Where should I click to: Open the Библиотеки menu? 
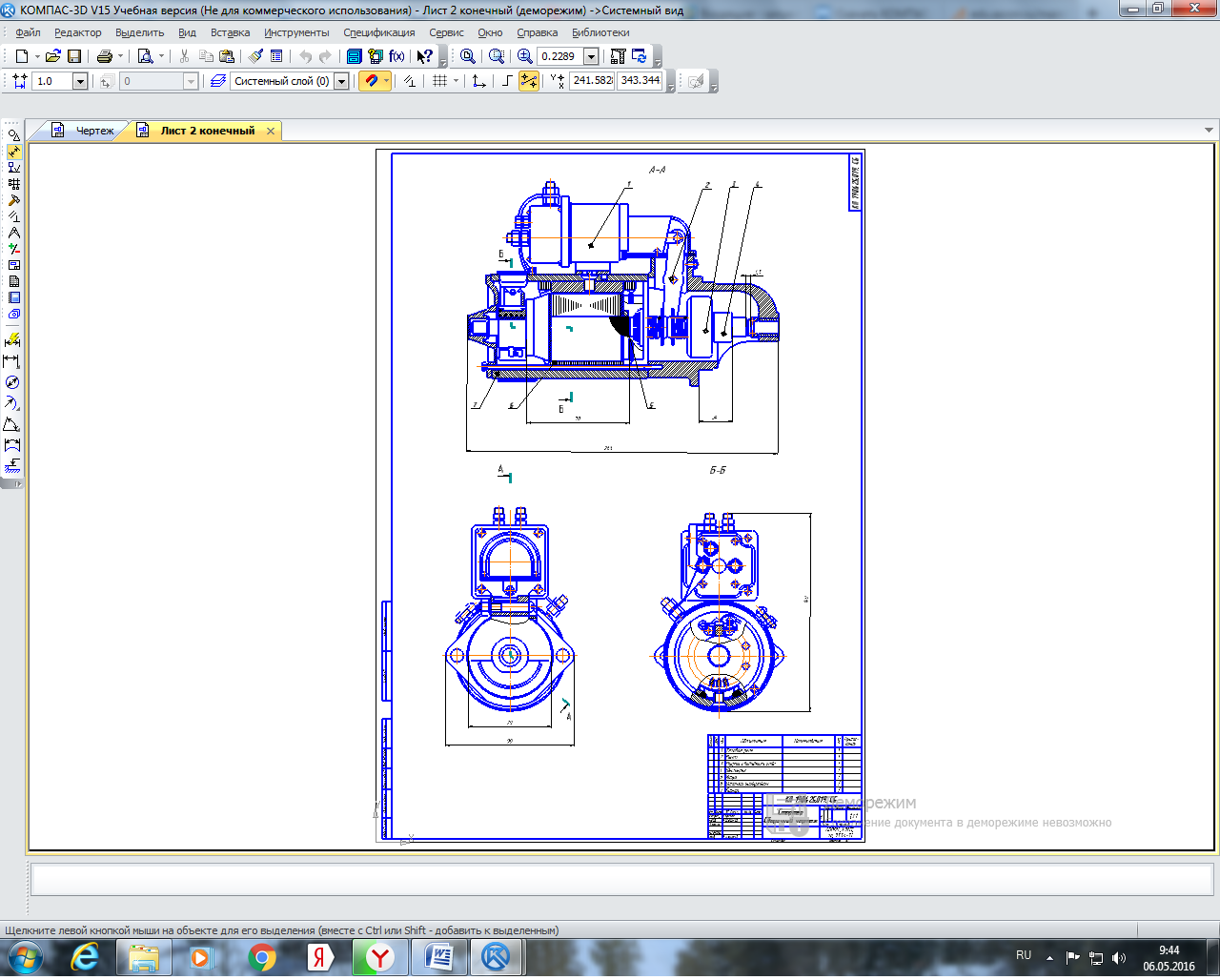[x=600, y=32]
